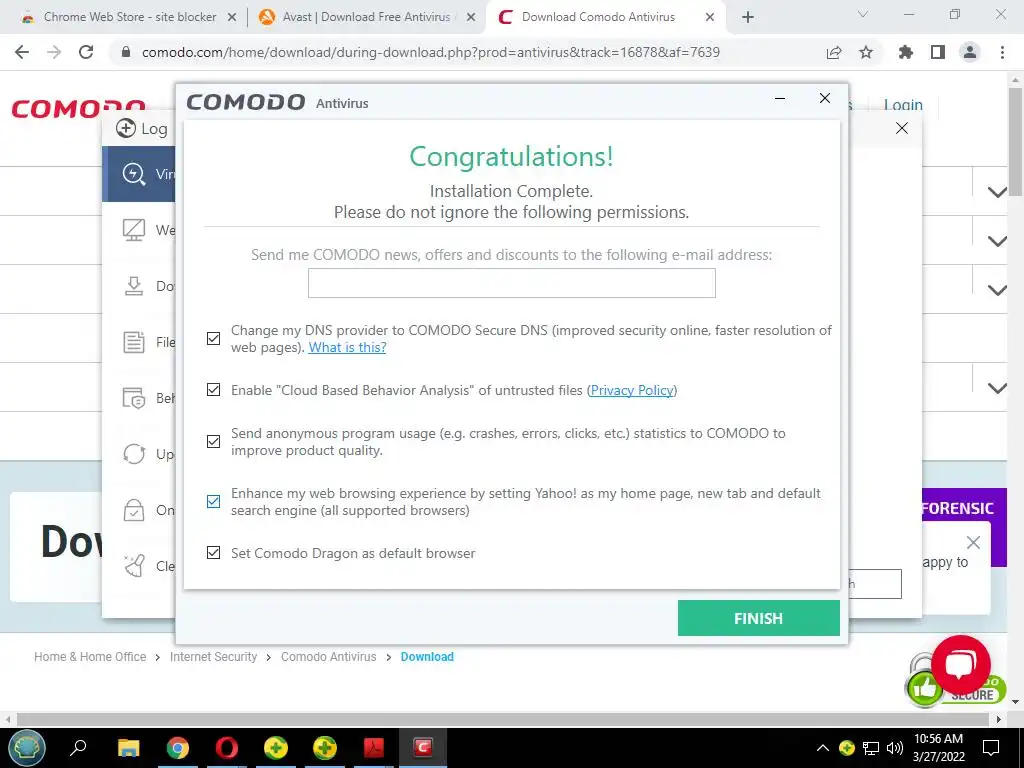Open the What is this? link
1024x768 pixels.
347,347
